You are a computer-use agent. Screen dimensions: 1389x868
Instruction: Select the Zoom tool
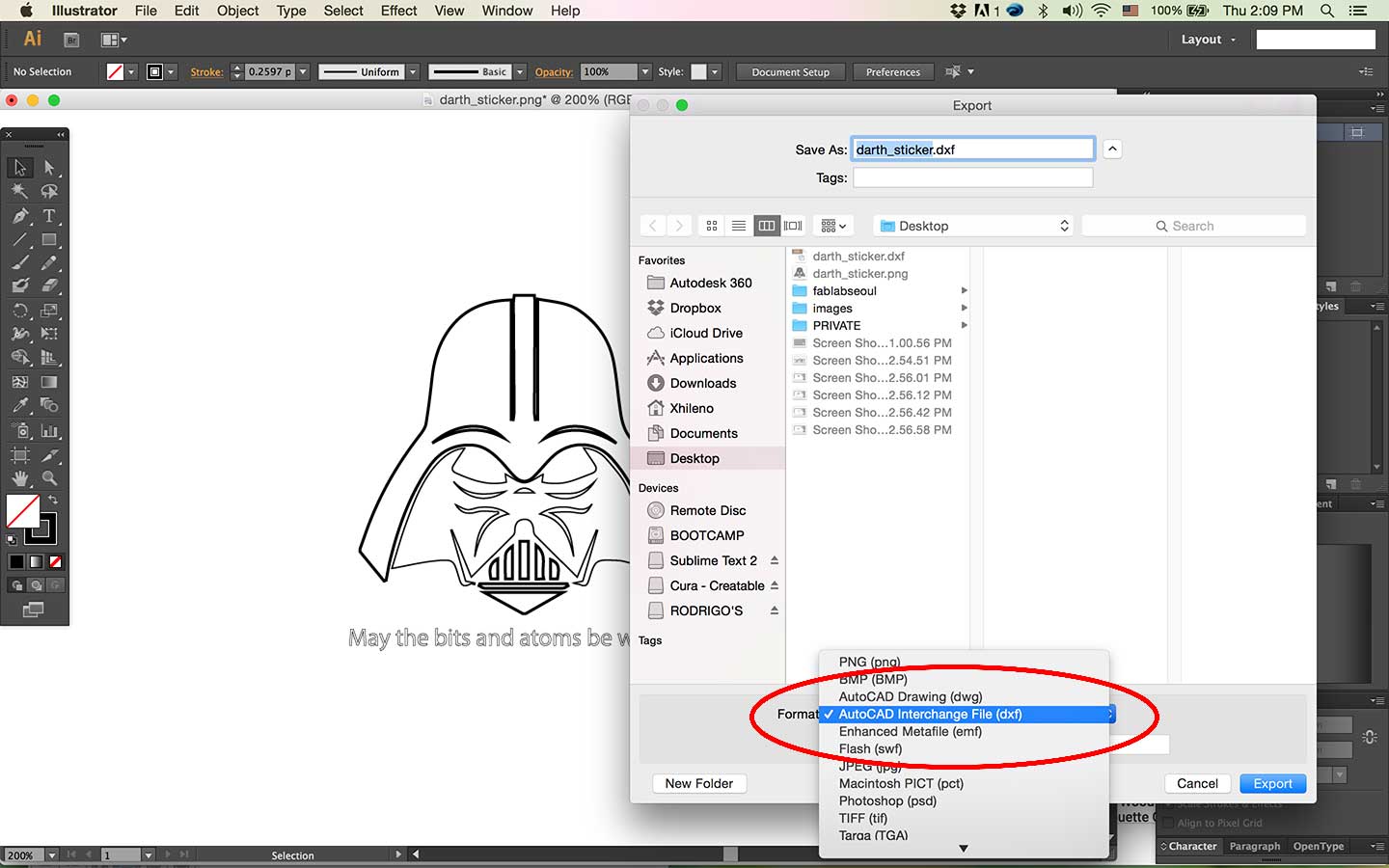[49, 478]
